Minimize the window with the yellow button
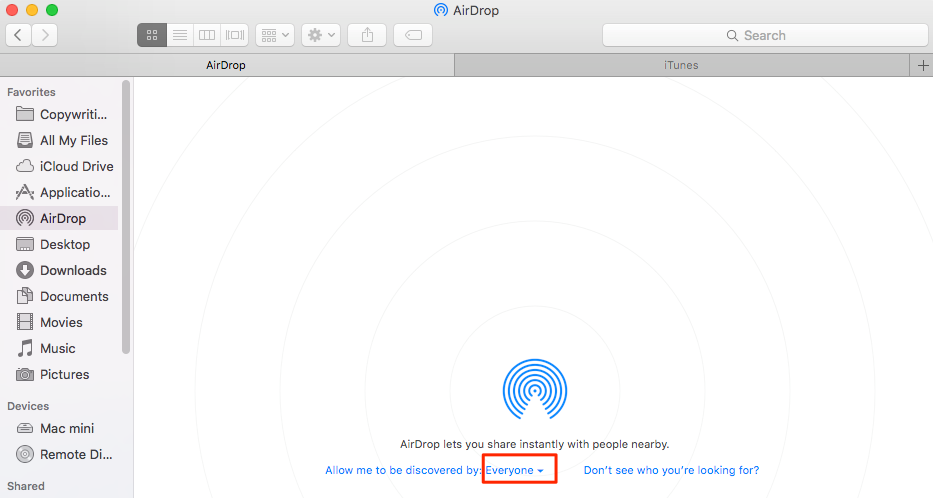Viewport: 933px width, 498px height. coord(32,10)
